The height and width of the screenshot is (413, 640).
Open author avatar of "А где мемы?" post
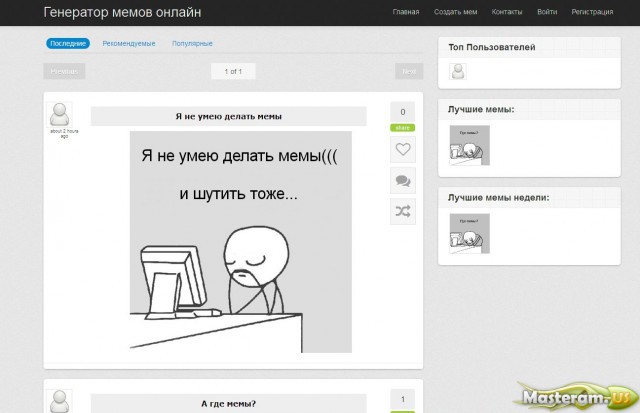tap(59, 401)
